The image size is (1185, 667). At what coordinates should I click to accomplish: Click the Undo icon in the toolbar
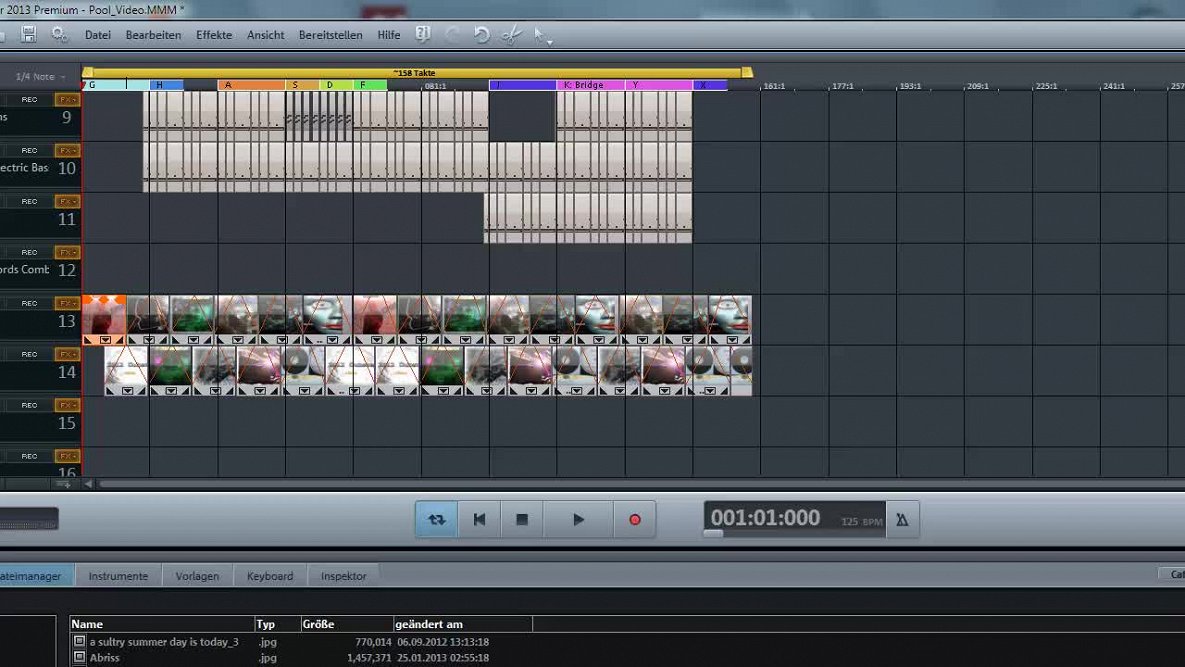(480, 34)
